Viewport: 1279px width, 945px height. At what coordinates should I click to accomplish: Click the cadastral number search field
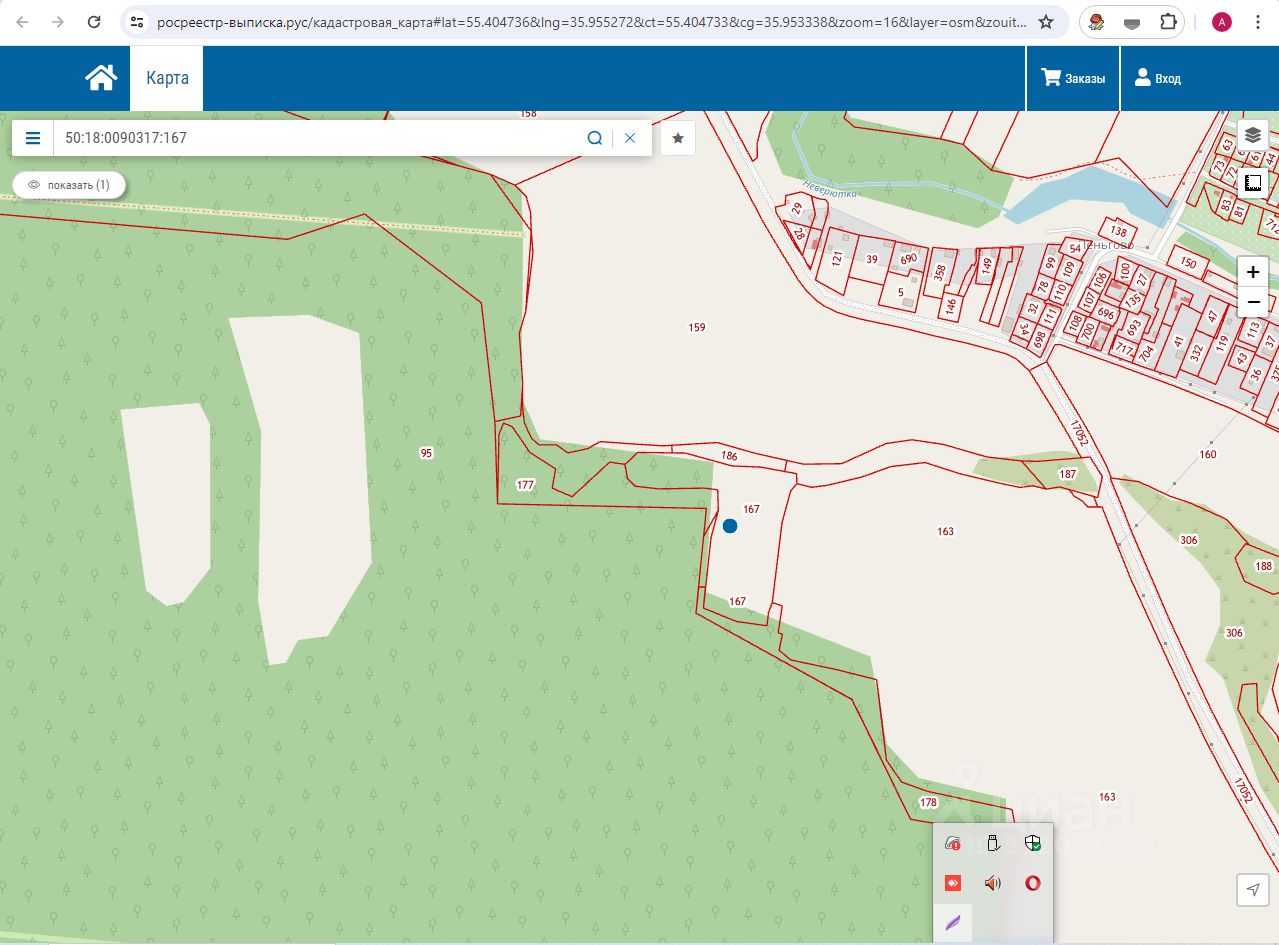coord(320,138)
